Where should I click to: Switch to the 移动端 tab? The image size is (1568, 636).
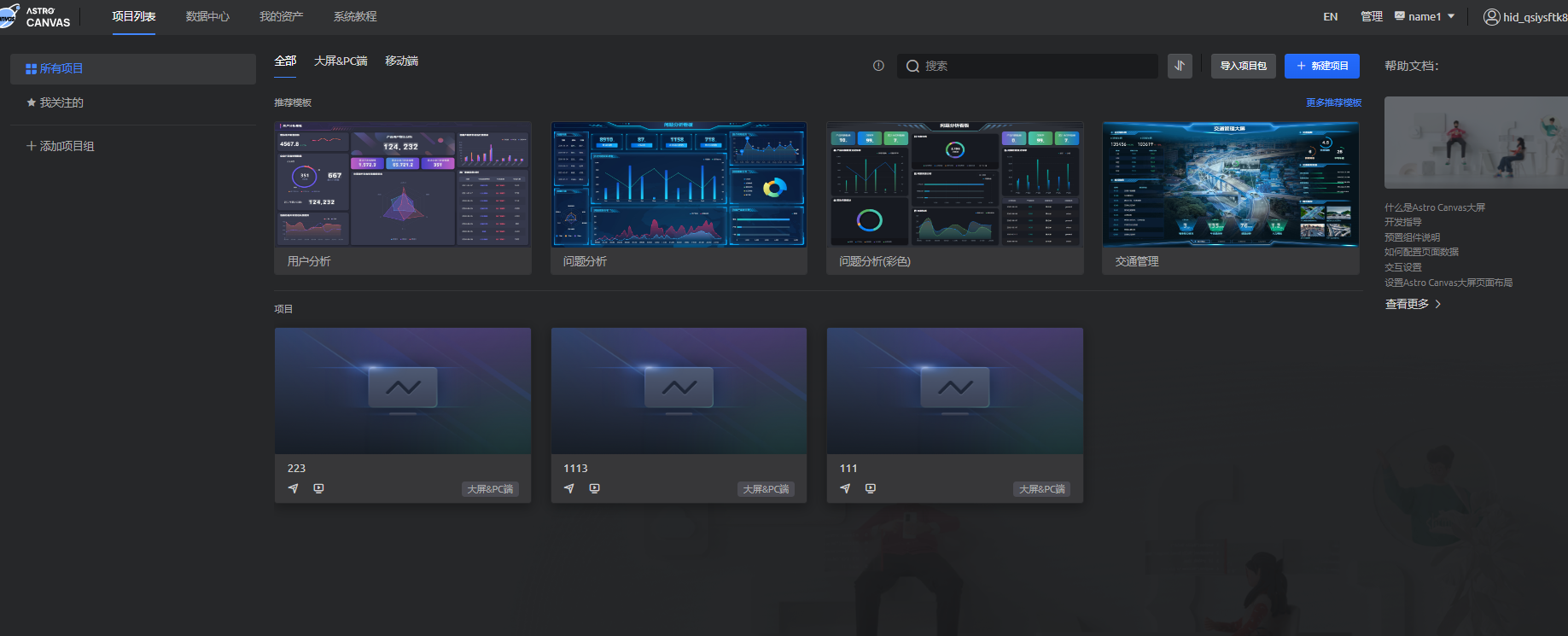401,61
